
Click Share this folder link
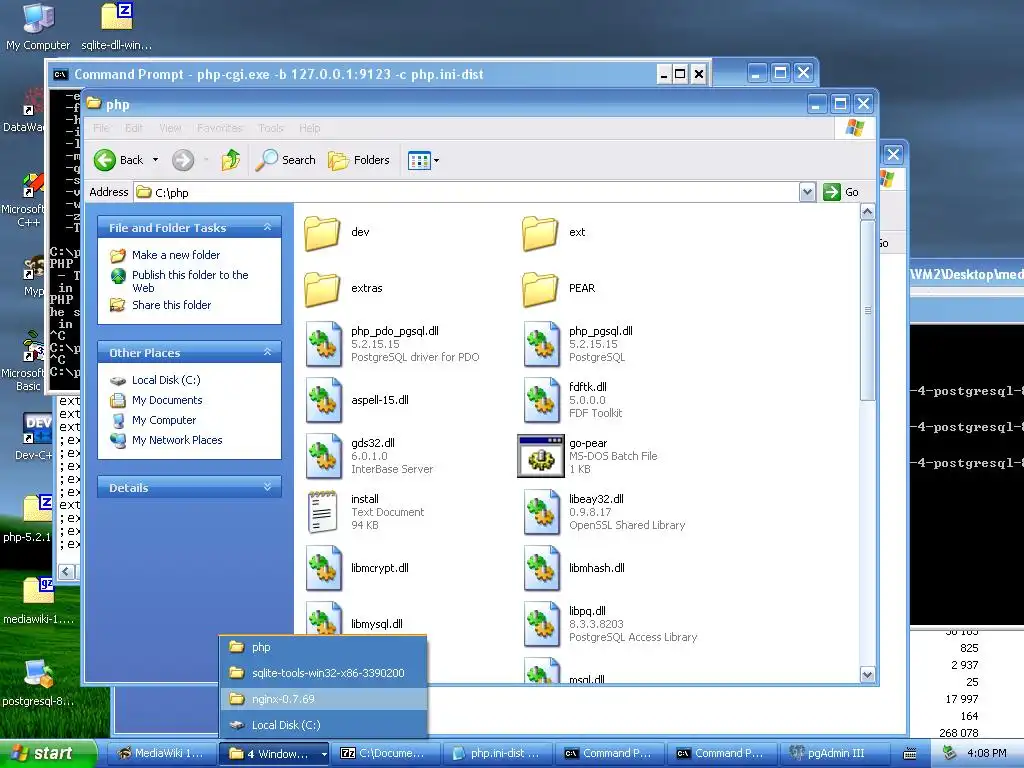point(171,305)
